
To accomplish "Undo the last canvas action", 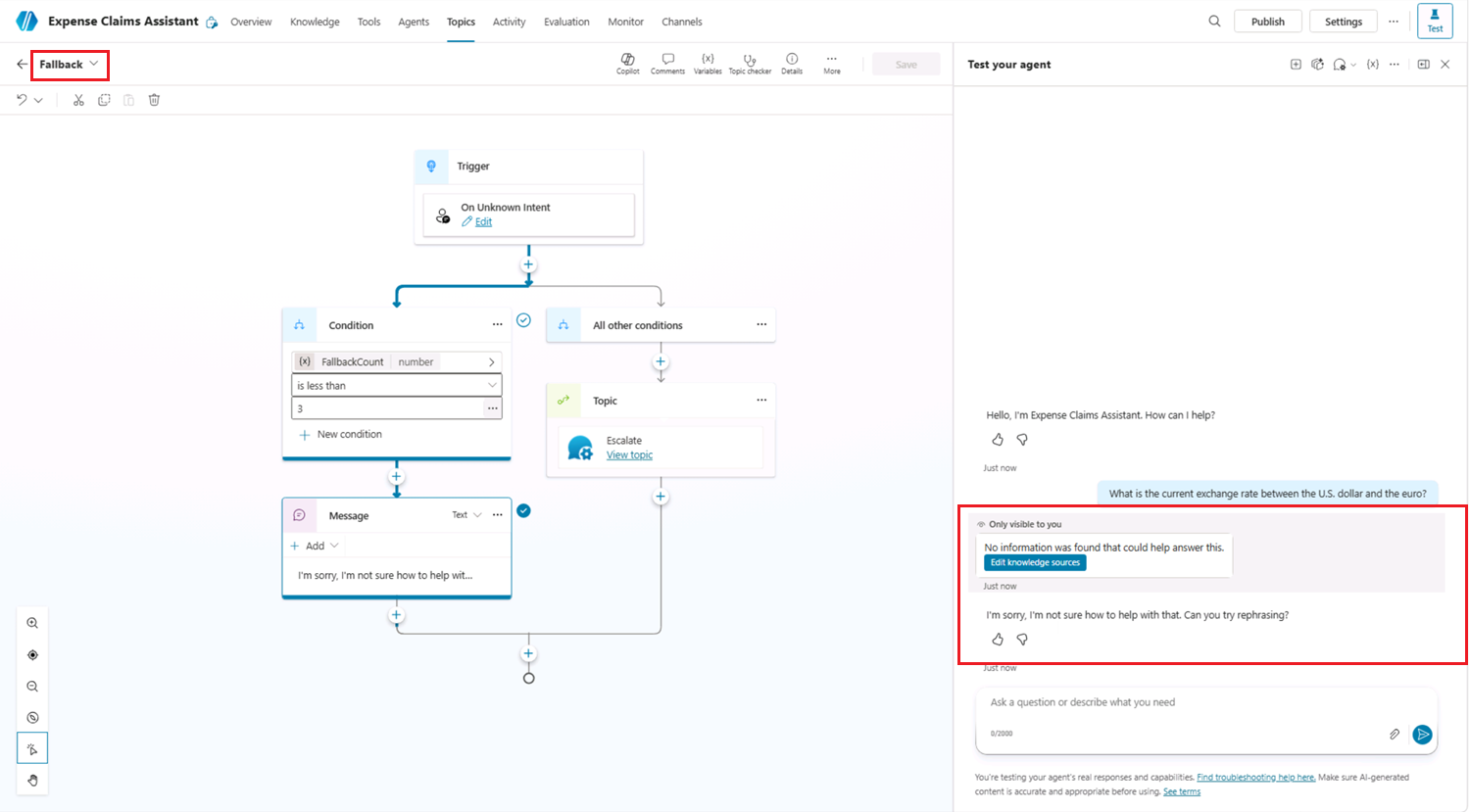I will click(x=22, y=100).
